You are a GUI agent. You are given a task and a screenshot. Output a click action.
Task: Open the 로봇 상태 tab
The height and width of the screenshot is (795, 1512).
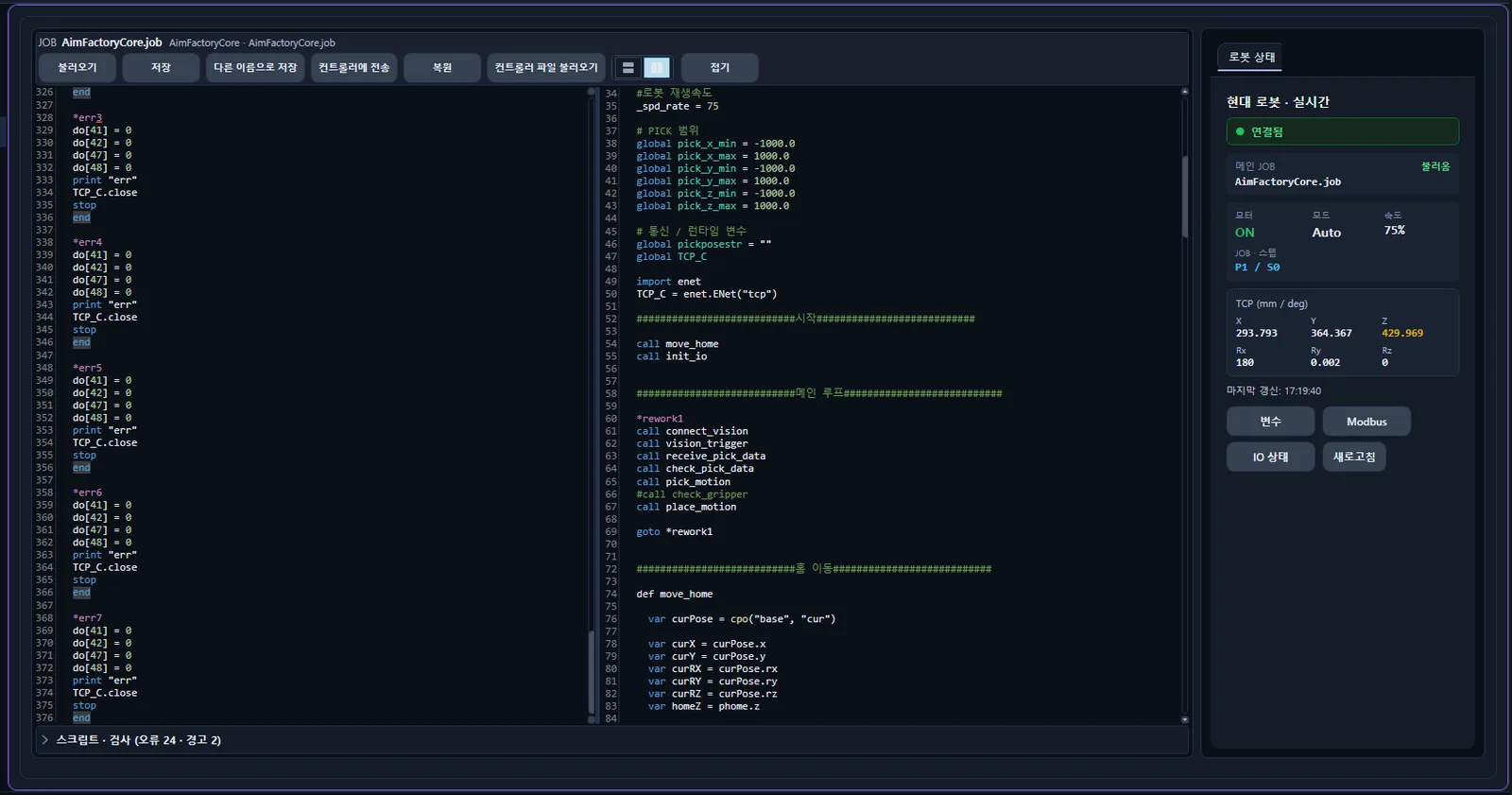[1251, 58]
